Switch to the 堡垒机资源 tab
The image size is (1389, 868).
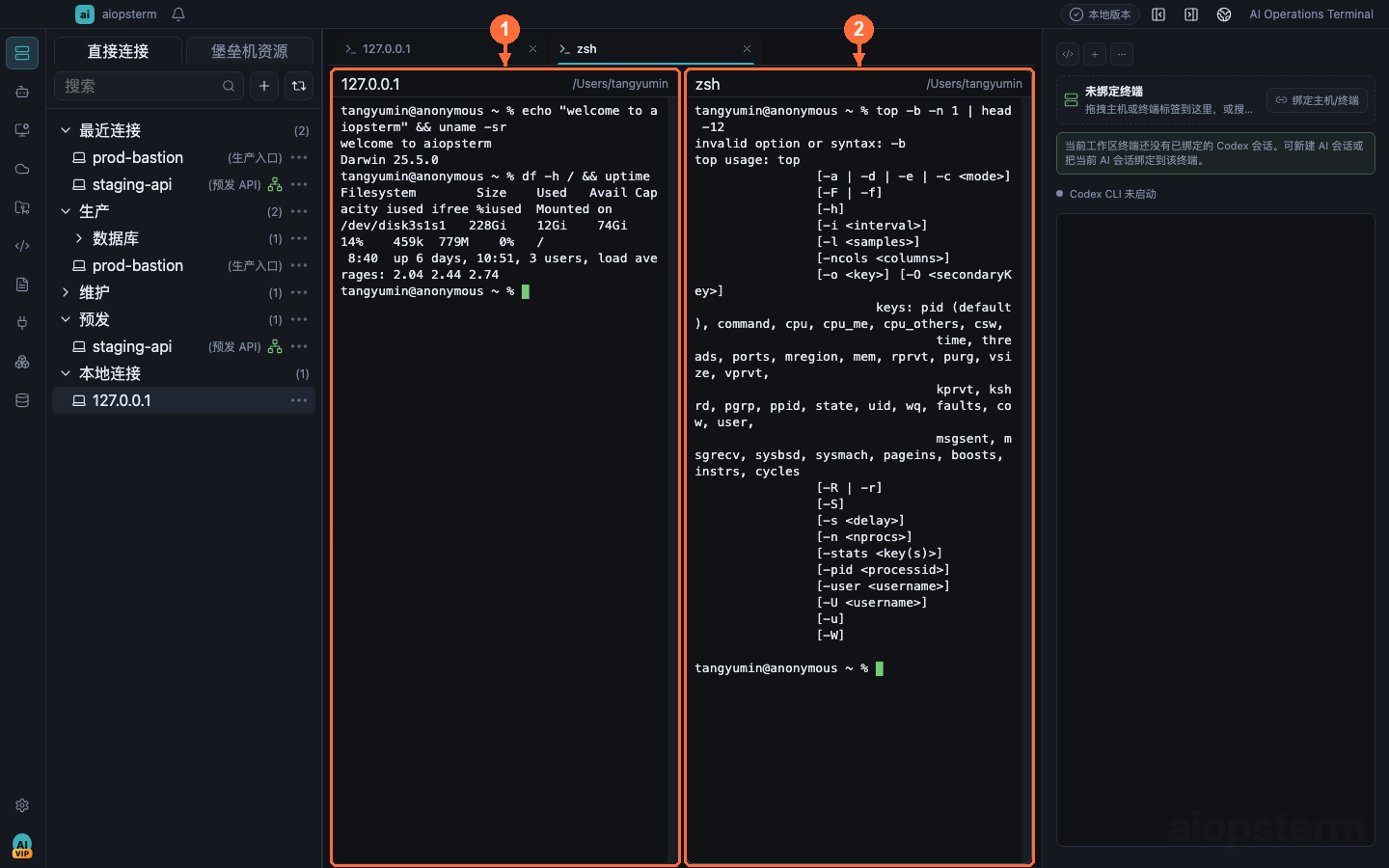coord(249,51)
